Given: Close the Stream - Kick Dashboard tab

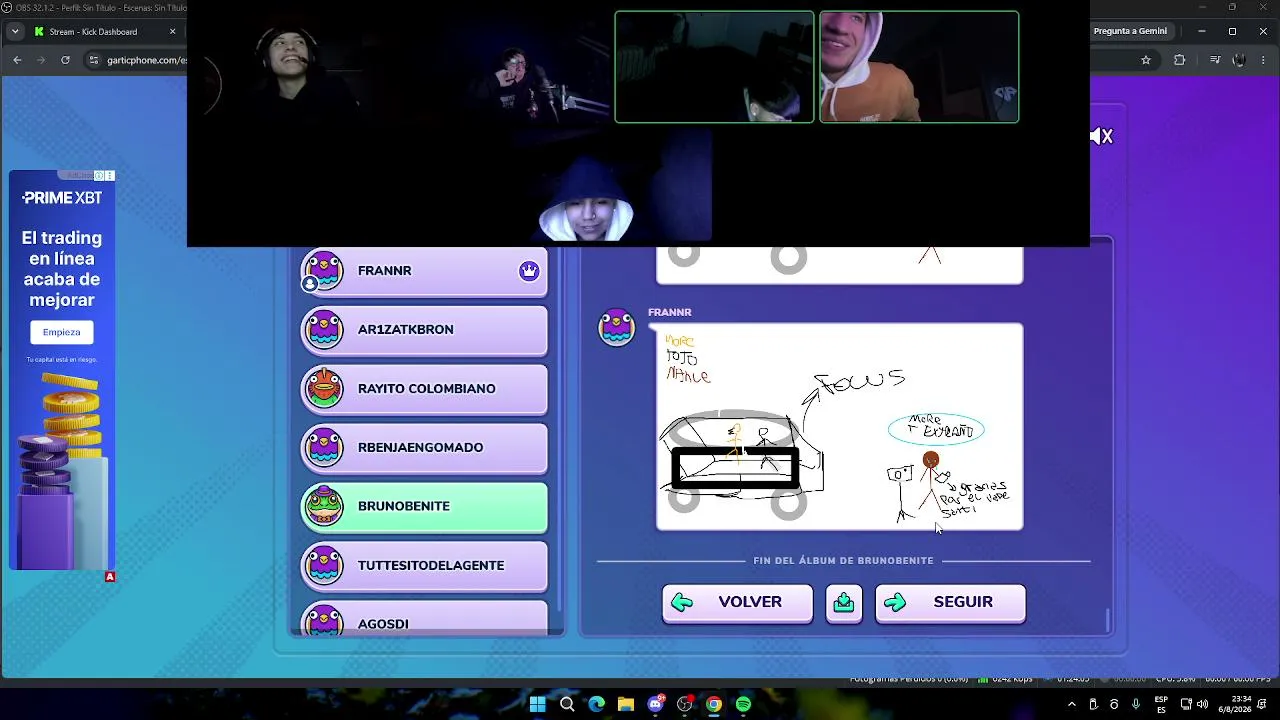Looking at the screenshot, I should (x=172, y=32).
